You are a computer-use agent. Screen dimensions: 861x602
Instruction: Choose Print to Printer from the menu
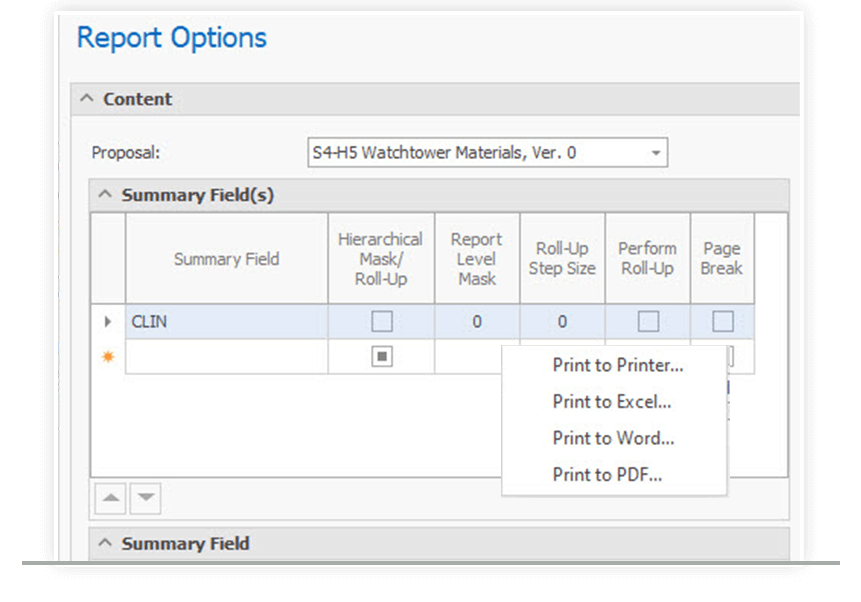[617, 365]
